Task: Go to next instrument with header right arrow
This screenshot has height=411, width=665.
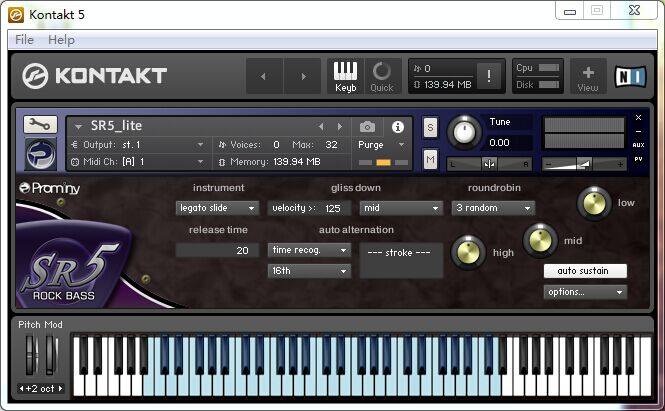Action: [x=303, y=76]
